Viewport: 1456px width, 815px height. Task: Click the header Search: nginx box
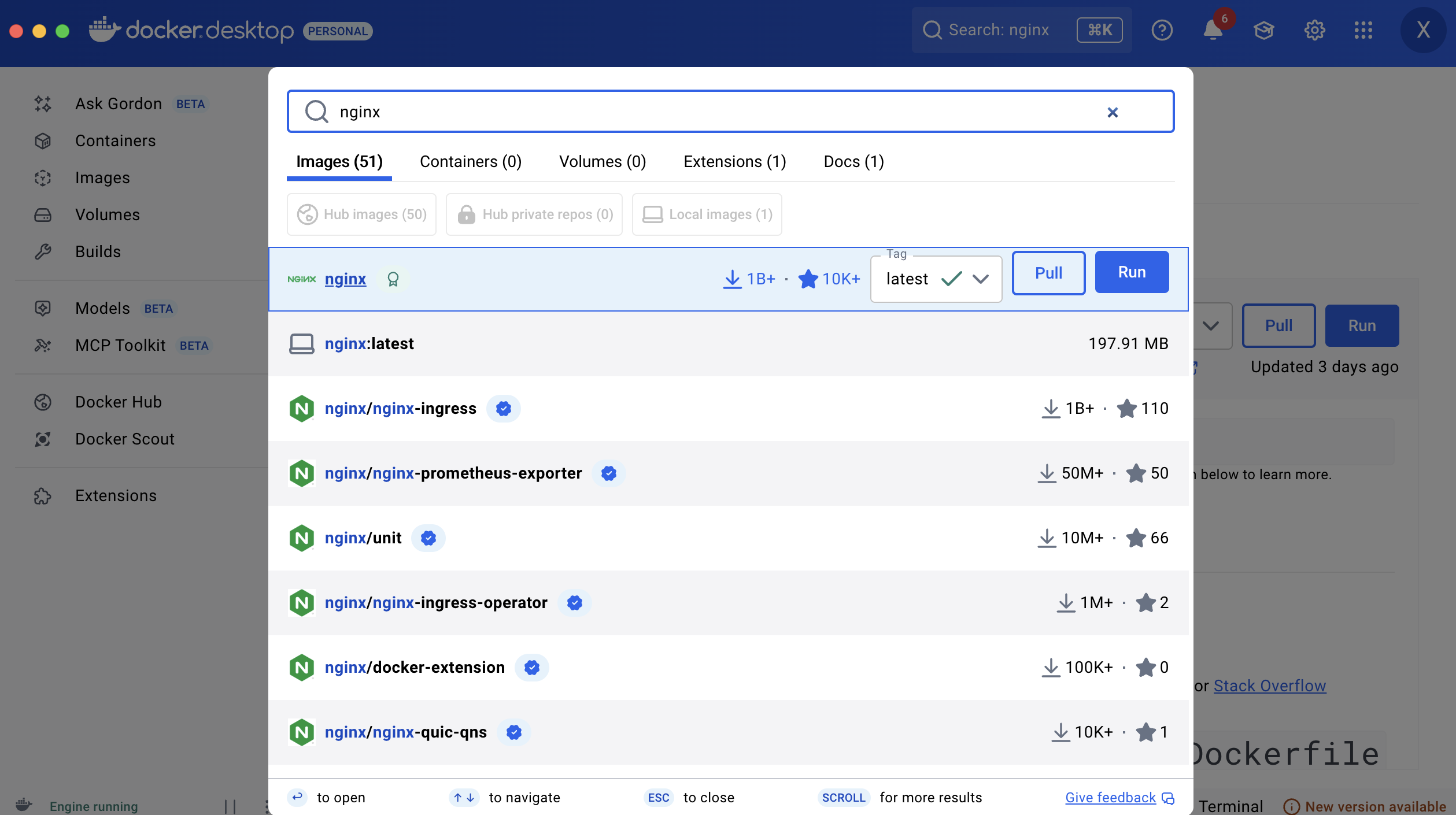(1022, 30)
